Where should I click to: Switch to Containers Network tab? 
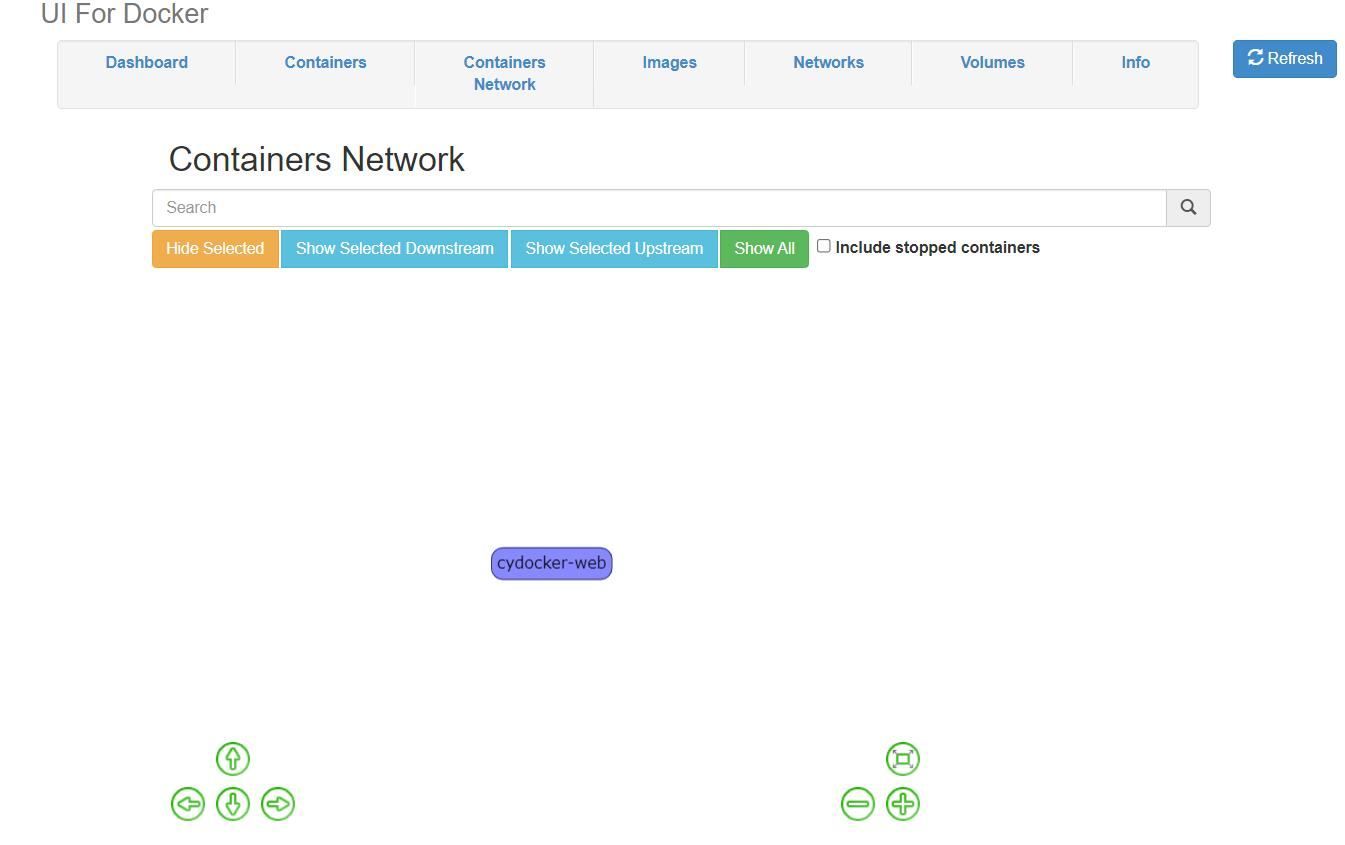pos(505,73)
